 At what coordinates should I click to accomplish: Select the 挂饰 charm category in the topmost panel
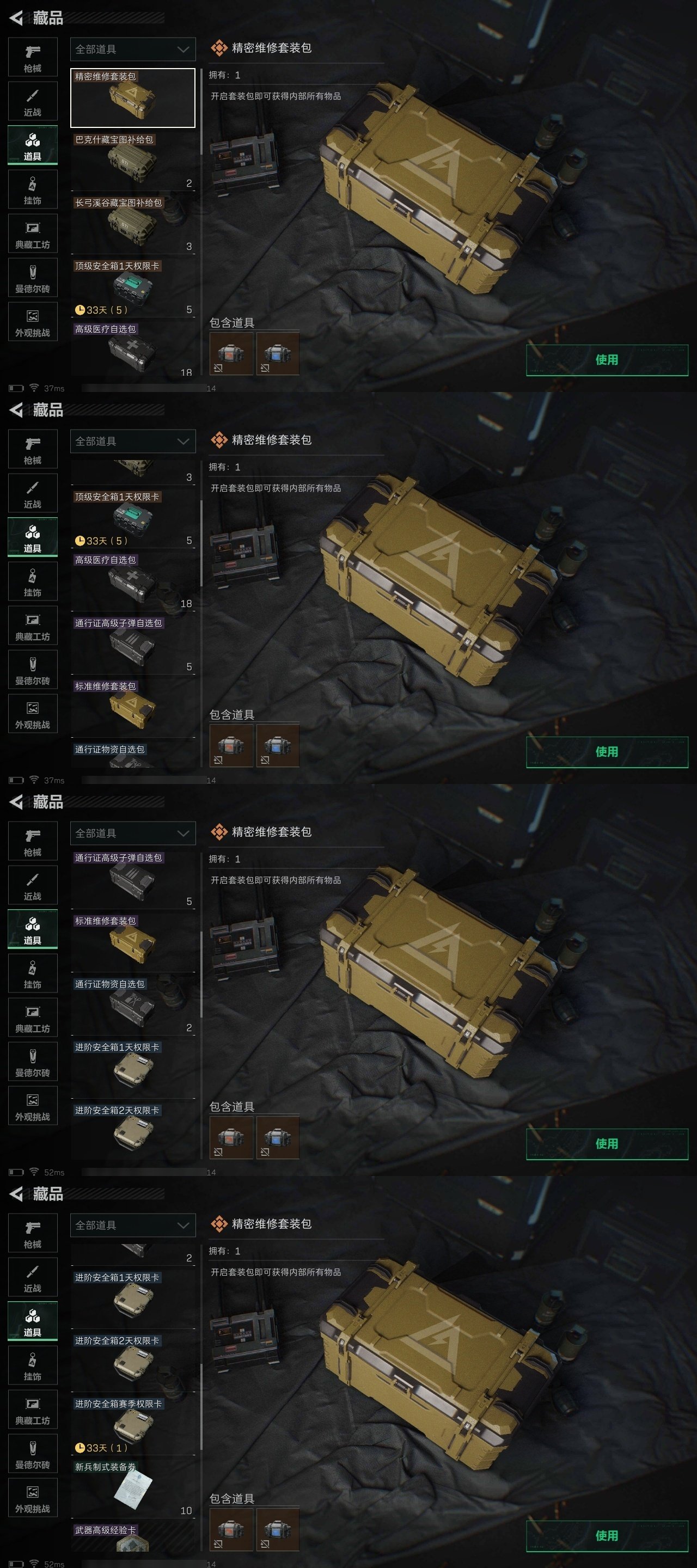pos(33,189)
